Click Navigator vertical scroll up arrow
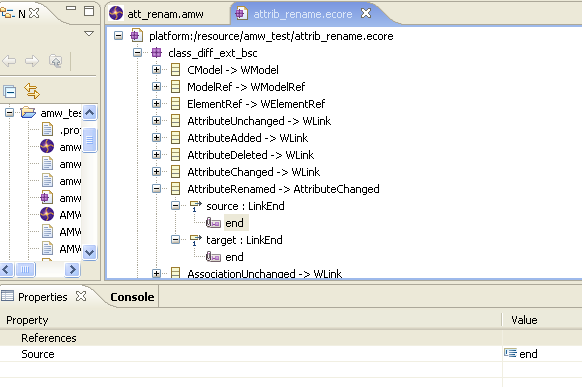 pos(90,112)
